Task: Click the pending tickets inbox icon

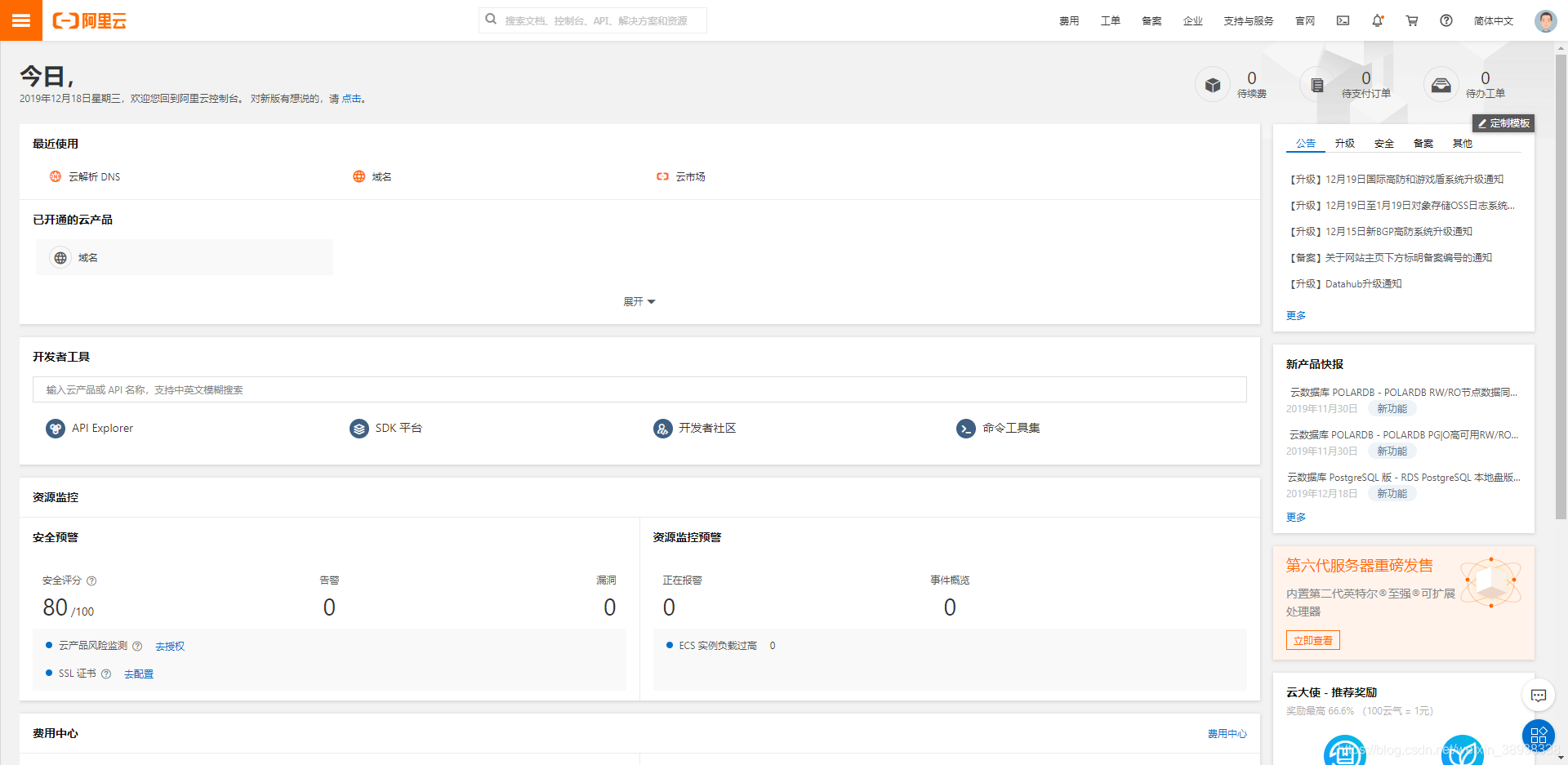Action: click(1441, 84)
